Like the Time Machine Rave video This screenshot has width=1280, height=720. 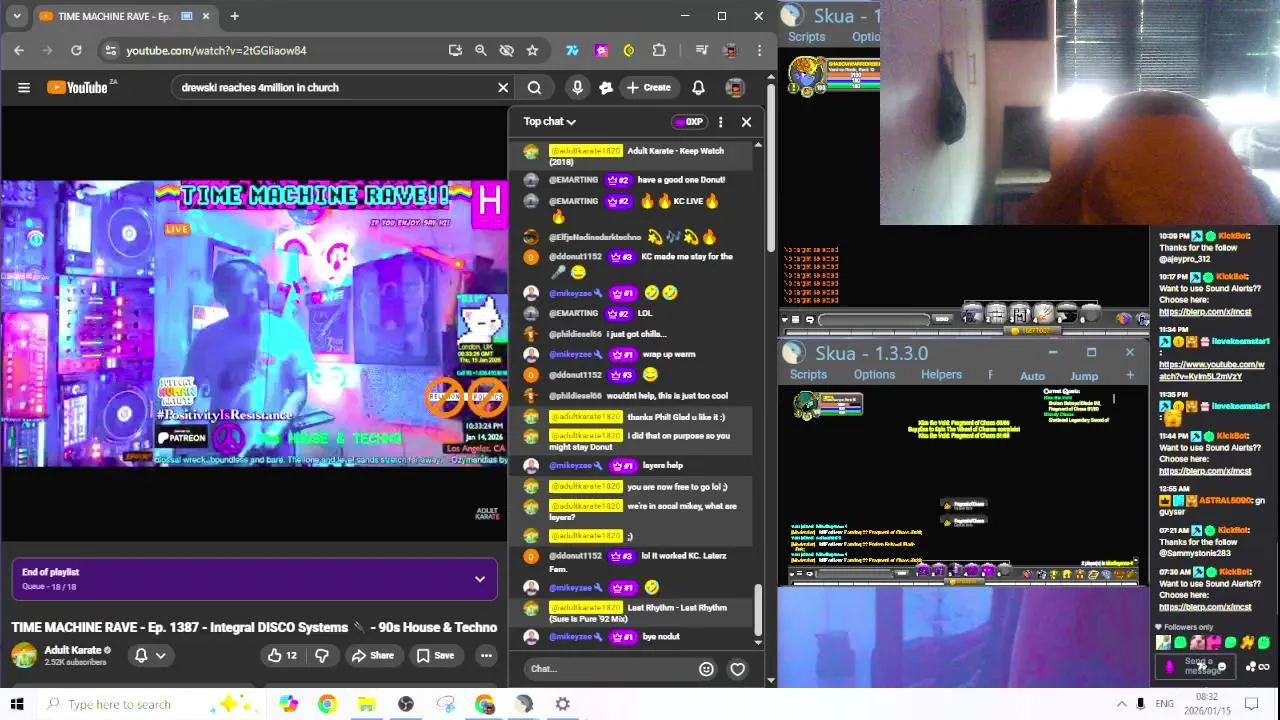(282, 655)
